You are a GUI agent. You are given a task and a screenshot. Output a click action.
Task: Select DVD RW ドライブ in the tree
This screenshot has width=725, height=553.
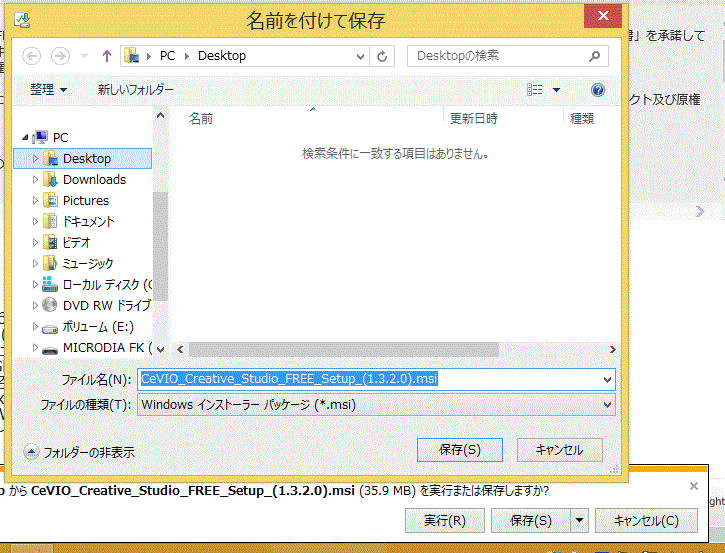point(107,305)
